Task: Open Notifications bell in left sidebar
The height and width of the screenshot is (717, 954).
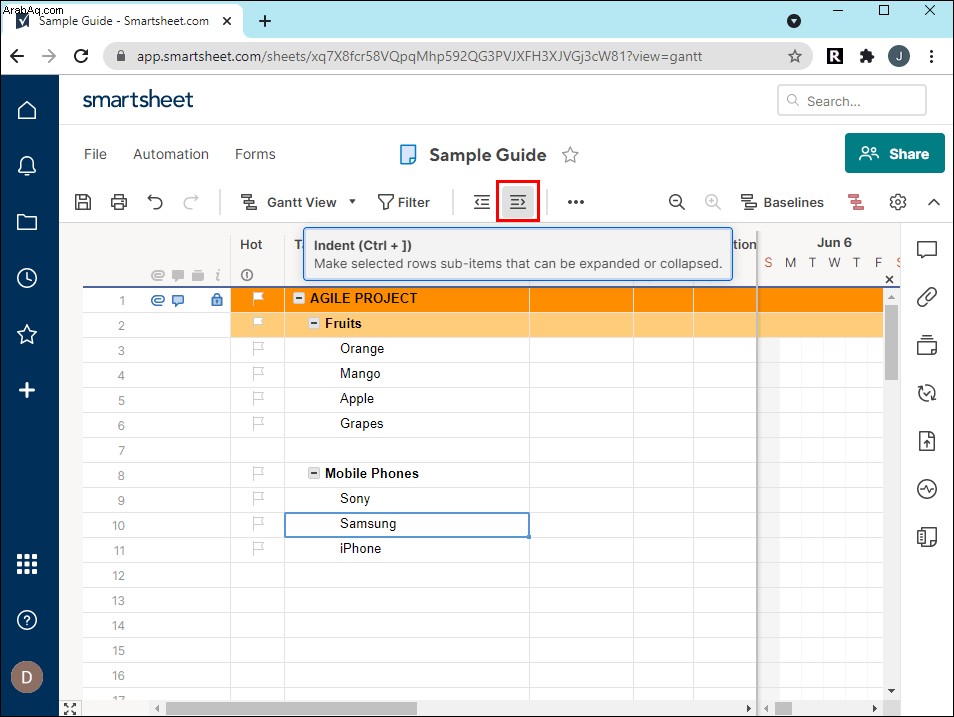Action: 27,166
